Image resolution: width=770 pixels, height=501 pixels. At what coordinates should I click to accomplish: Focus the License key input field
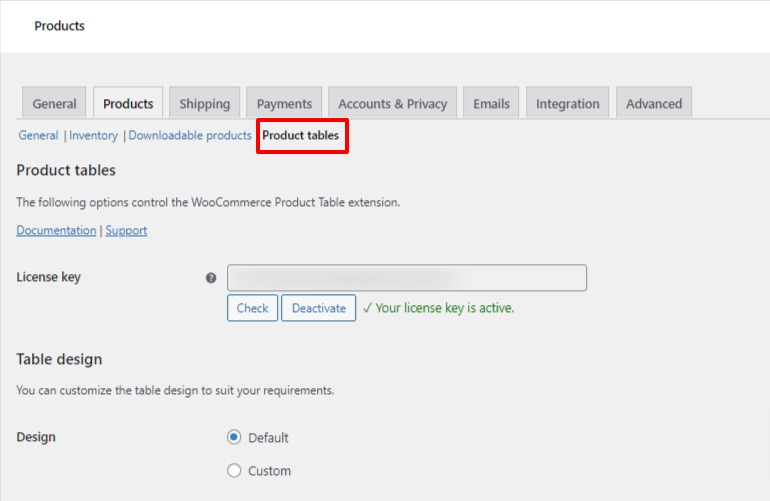406,278
